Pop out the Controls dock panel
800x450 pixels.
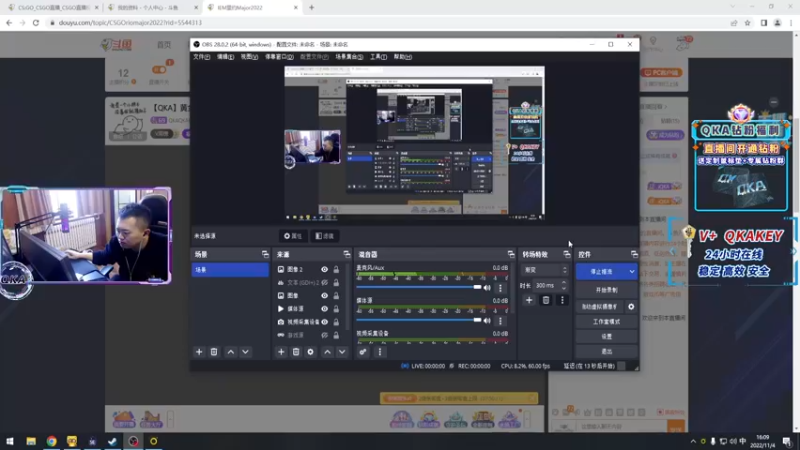(x=634, y=254)
